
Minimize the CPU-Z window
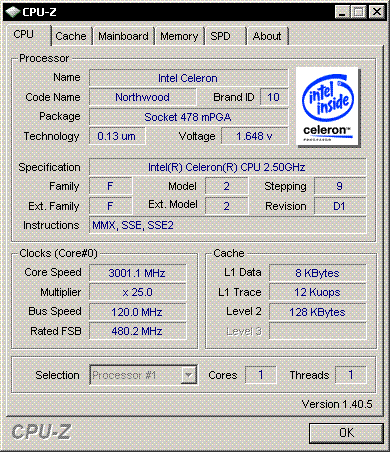click(342, 12)
